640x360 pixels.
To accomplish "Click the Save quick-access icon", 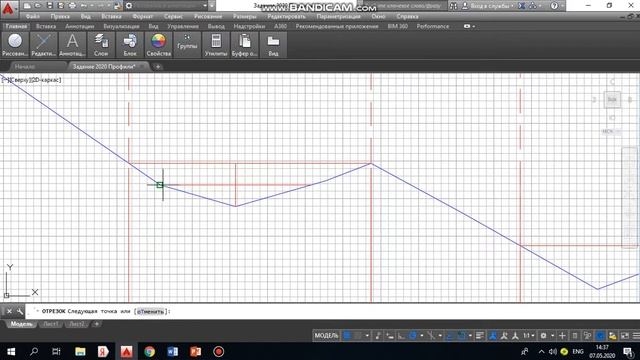I will (49, 6).
